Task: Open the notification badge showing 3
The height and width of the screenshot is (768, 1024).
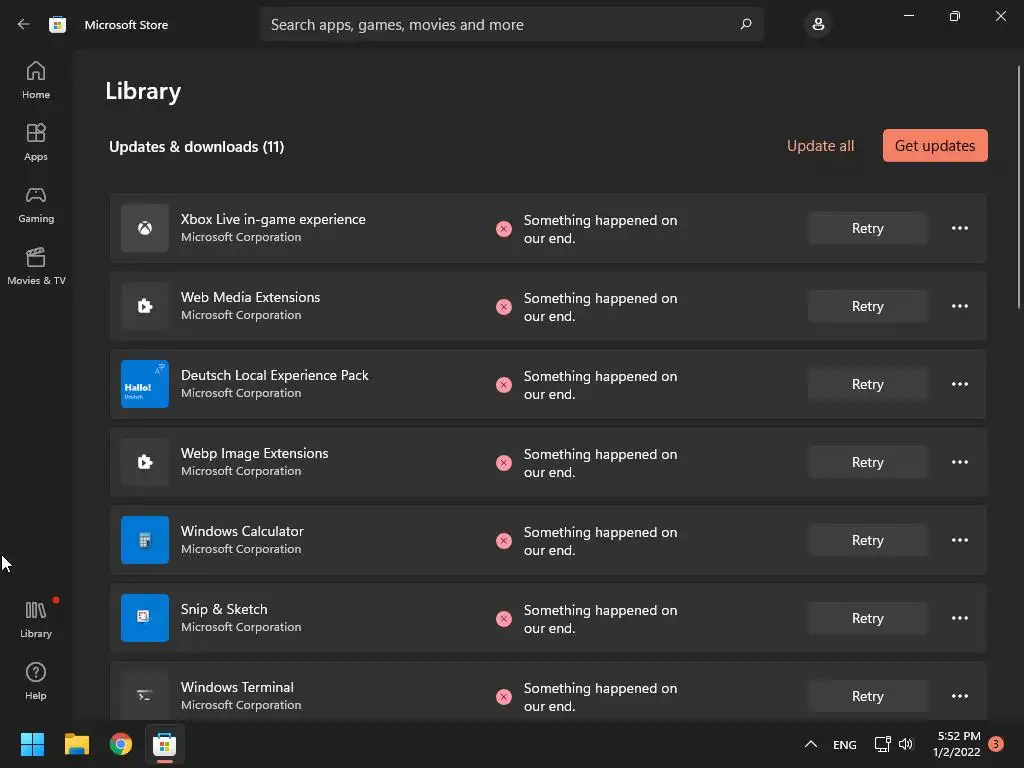Action: coord(996,744)
